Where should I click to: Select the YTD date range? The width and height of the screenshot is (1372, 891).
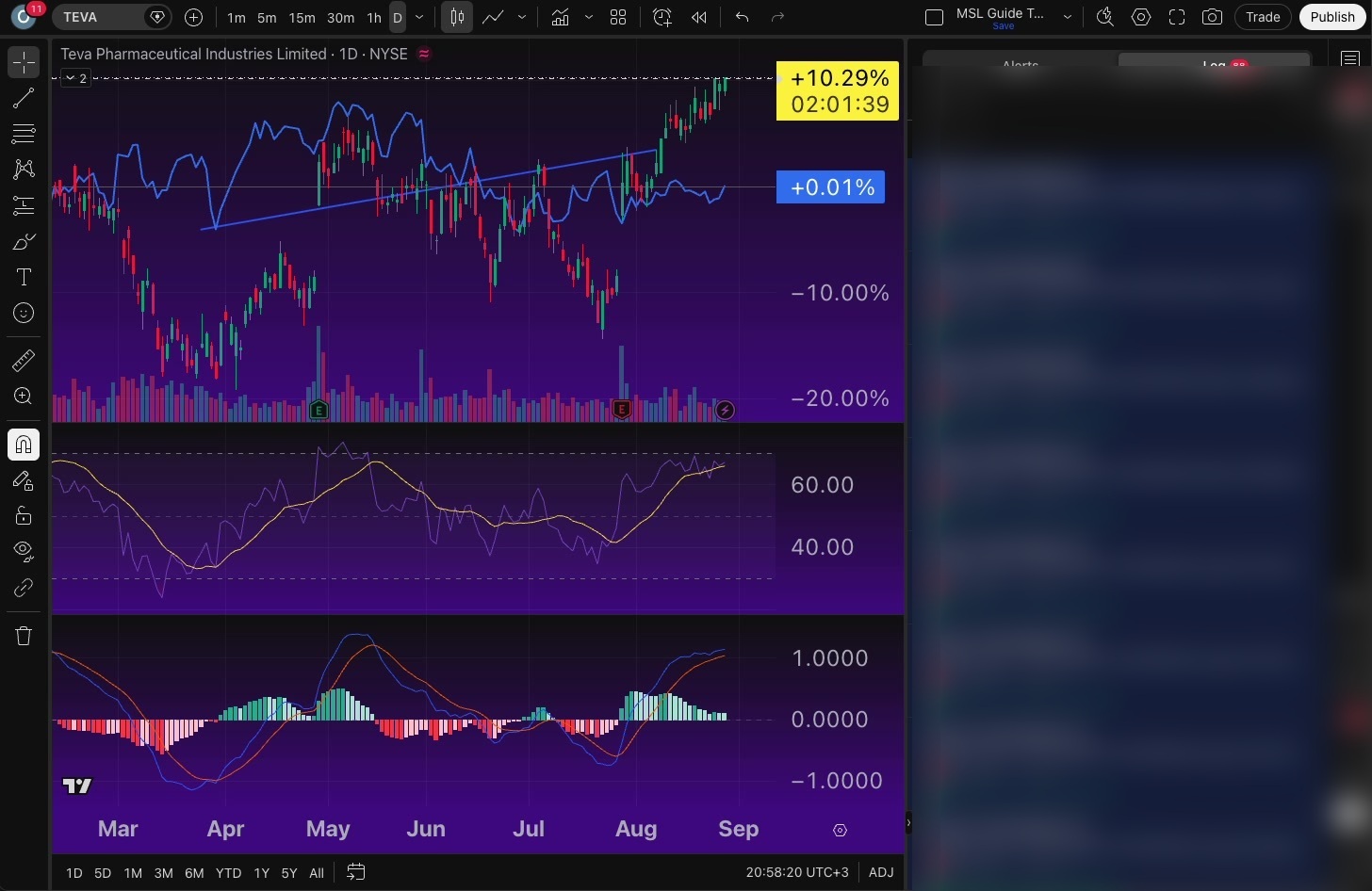pyautogui.click(x=228, y=873)
